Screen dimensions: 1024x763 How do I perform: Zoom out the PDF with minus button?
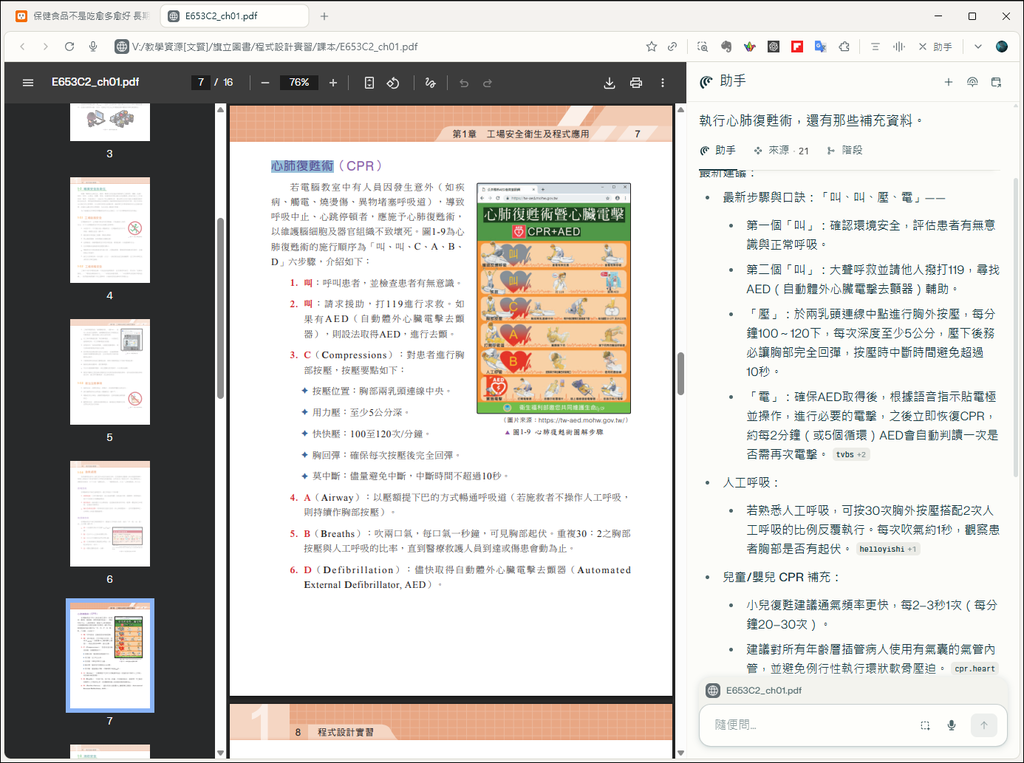tap(264, 83)
